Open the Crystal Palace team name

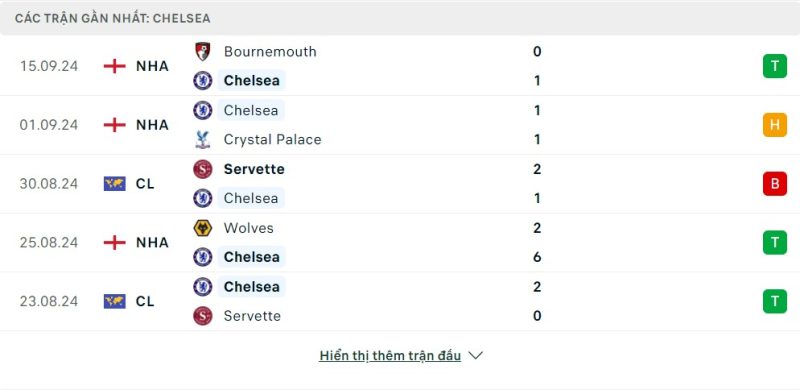272,139
